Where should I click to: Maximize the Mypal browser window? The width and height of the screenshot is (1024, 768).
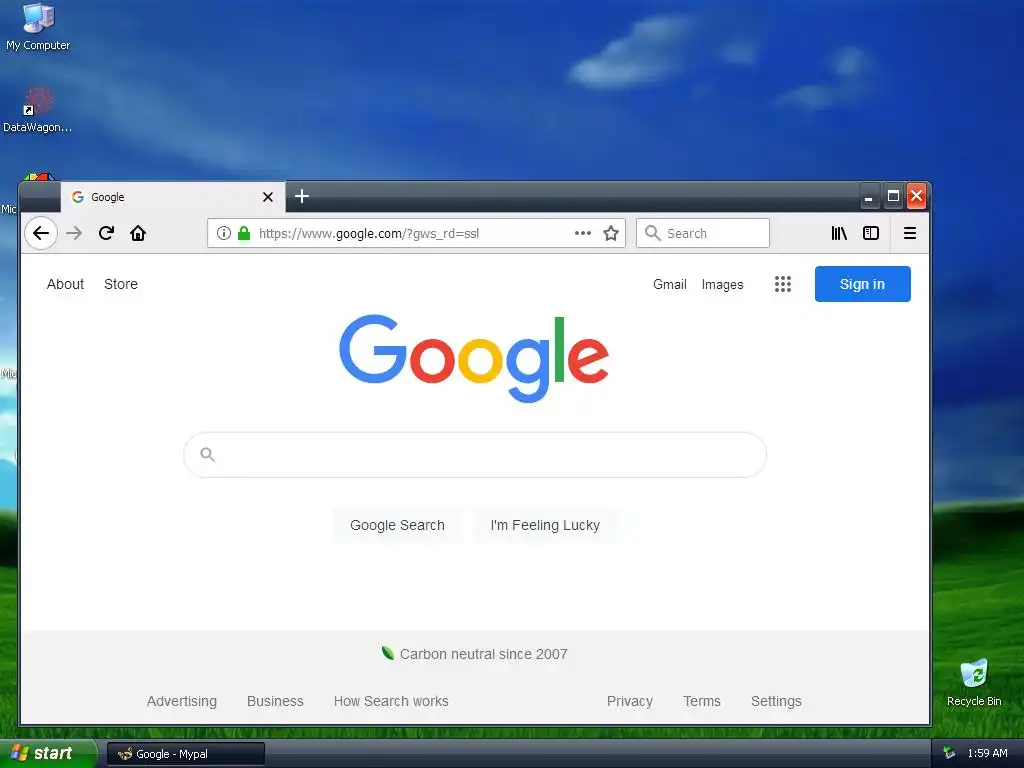click(x=893, y=197)
